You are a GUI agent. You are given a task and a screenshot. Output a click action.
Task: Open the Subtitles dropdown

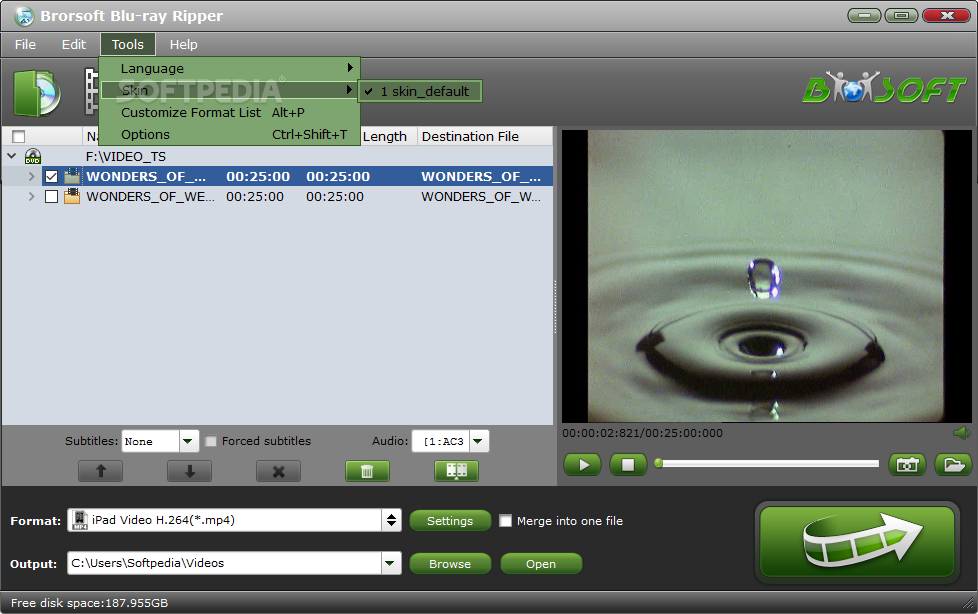tap(188, 441)
